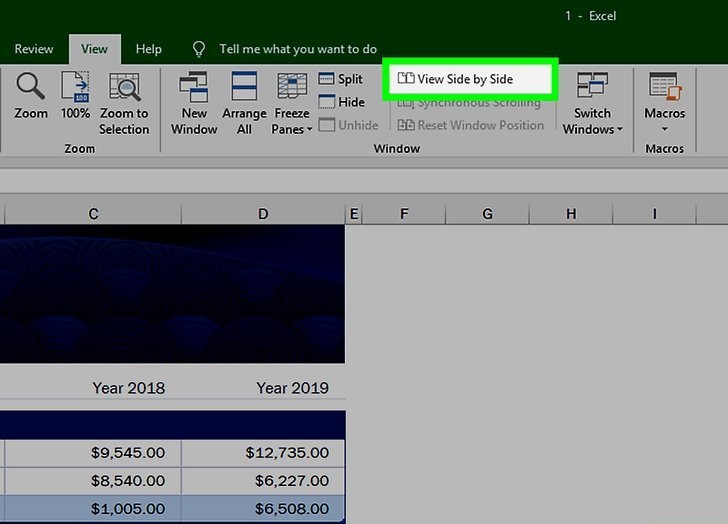Open a New Window
The width and height of the screenshot is (728, 524).
[194, 87]
